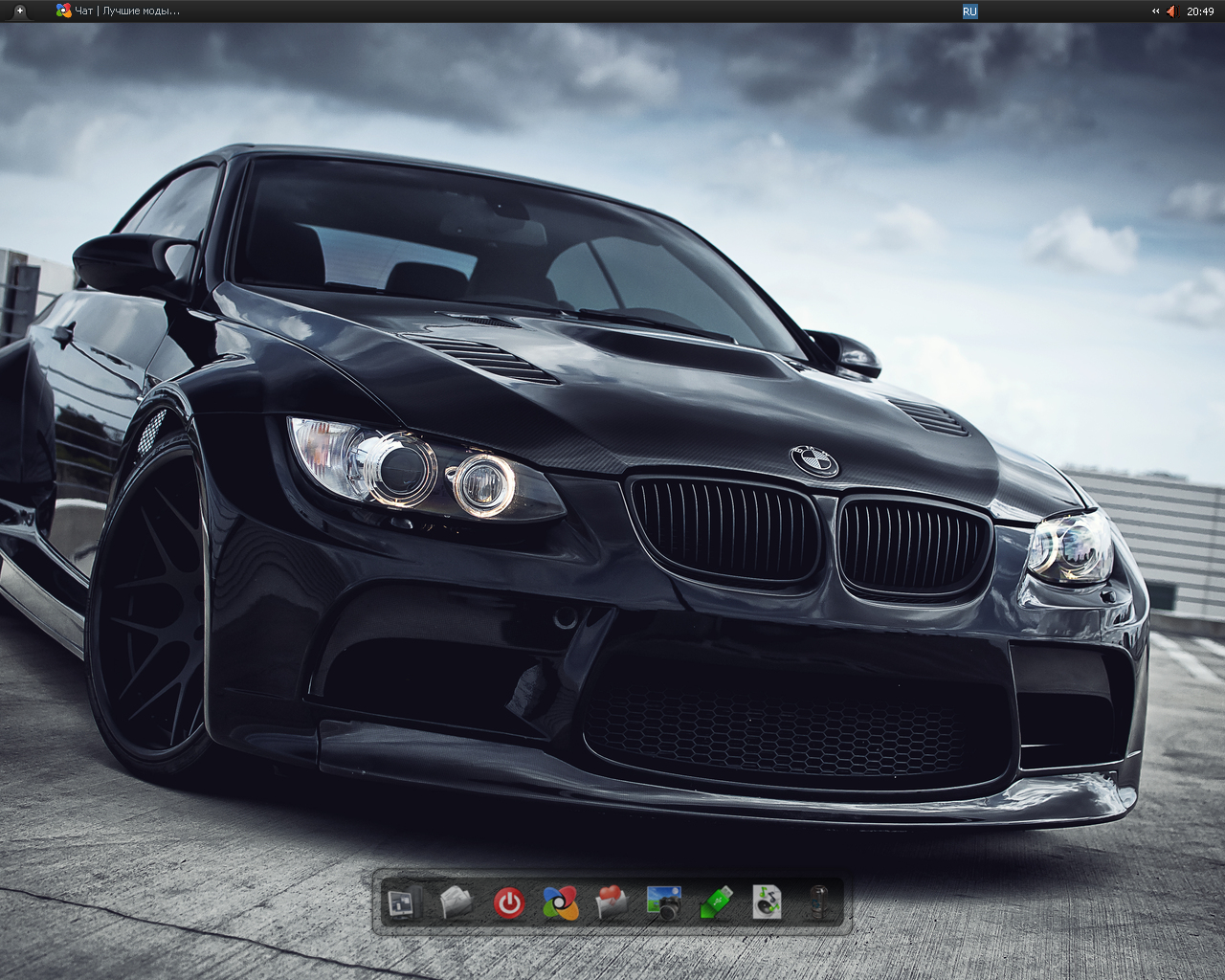Viewport: 1225px width, 980px height.
Task: Click the start button in top panel
Action: (20, 11)
